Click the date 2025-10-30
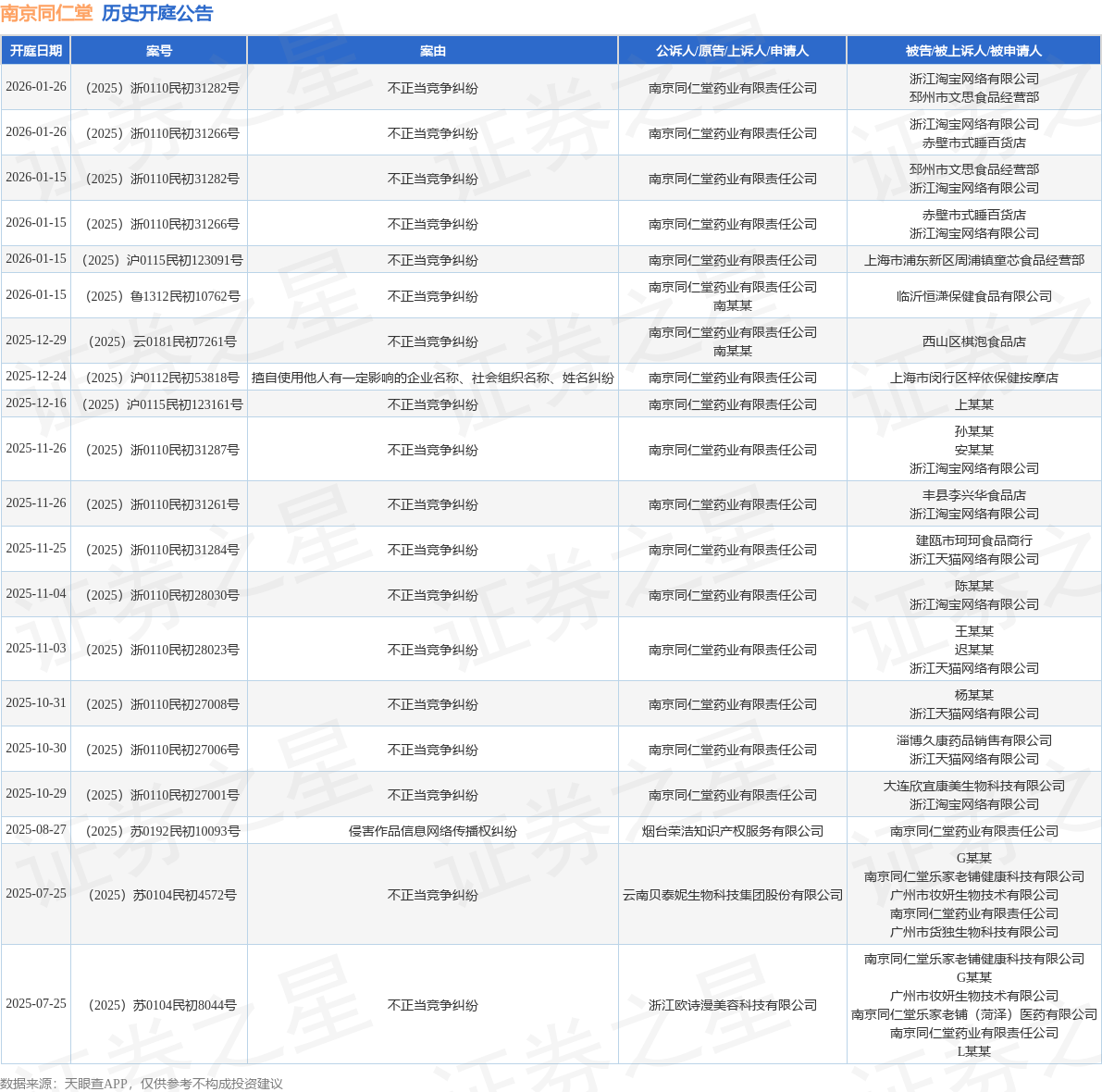 click(x=36, y=749)
